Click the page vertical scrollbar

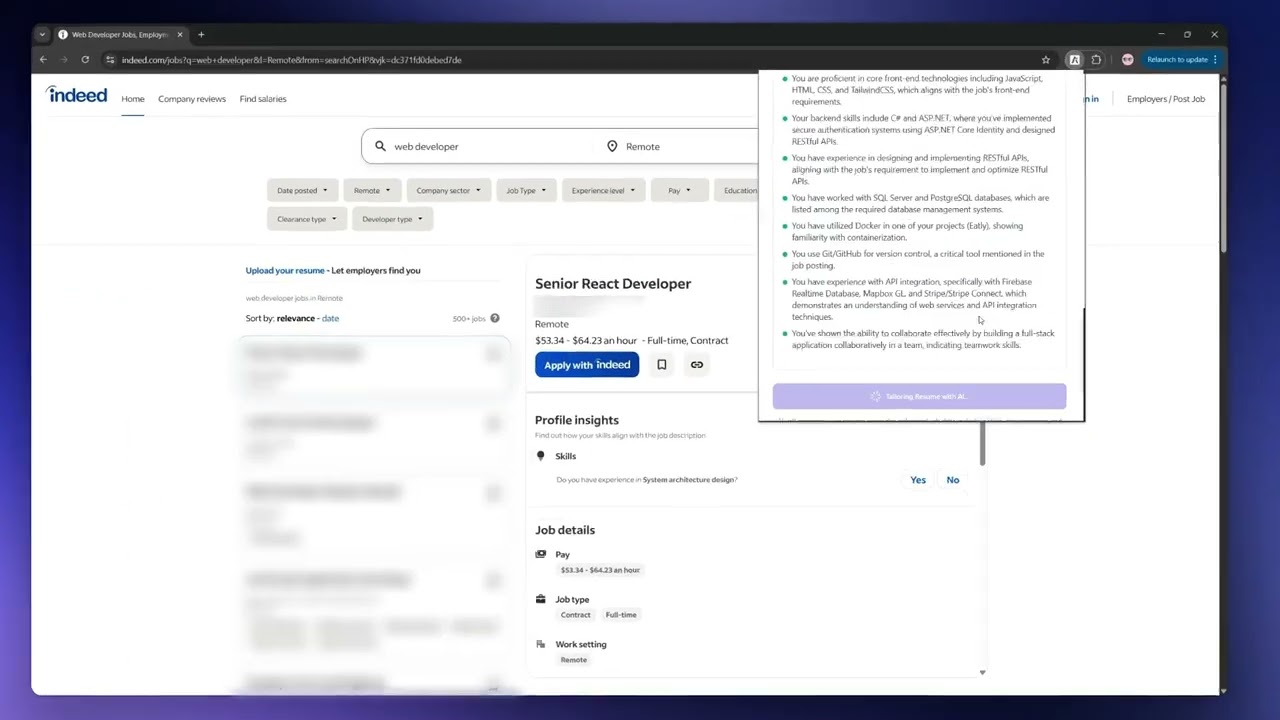[1223, 165]
